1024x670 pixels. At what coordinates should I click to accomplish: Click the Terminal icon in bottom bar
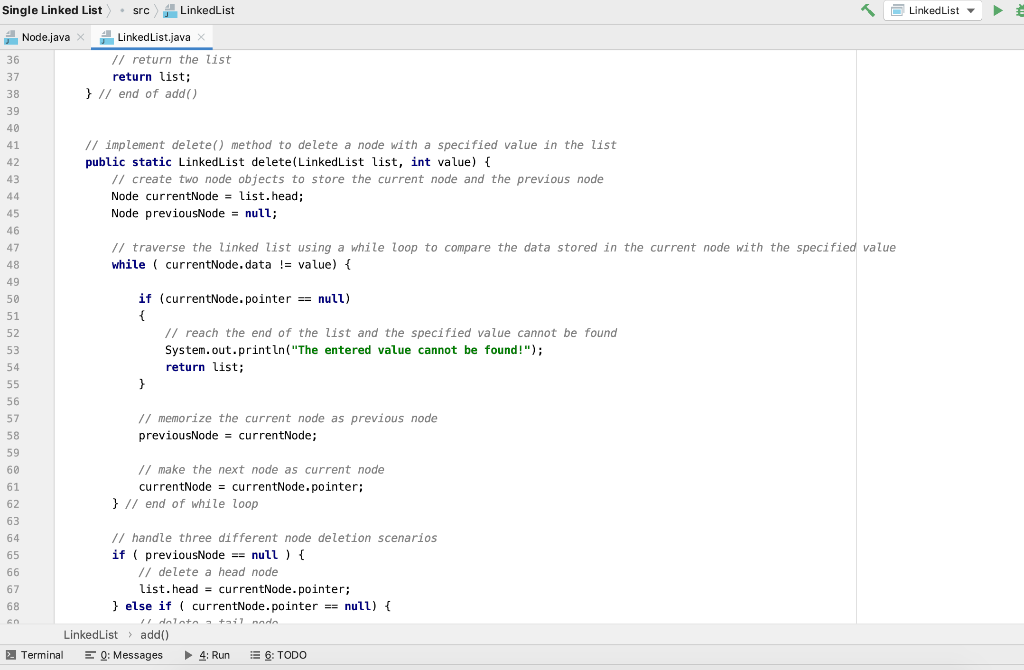(11, 655)
